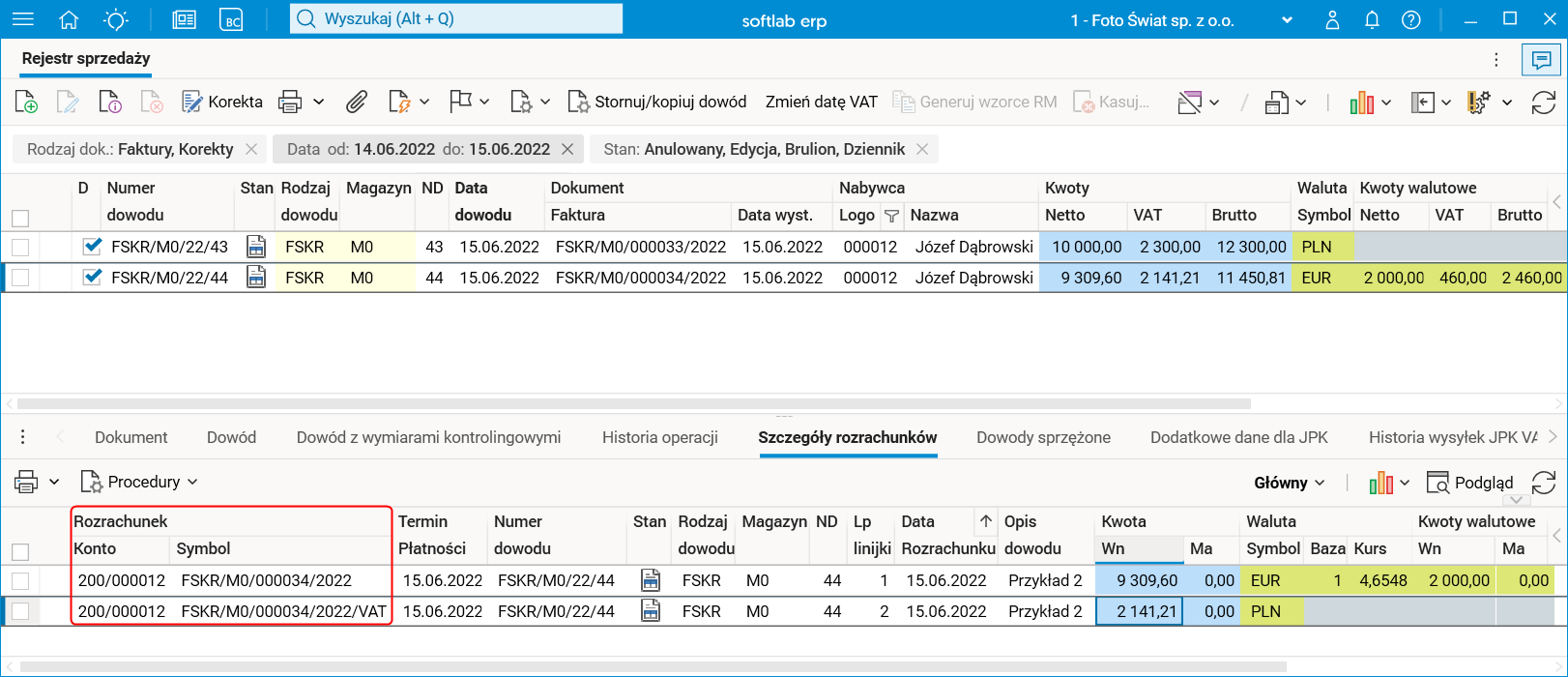Click Zmień datę VAT button
Viewport: 1568px width, 677px height.
pos(821,102)
